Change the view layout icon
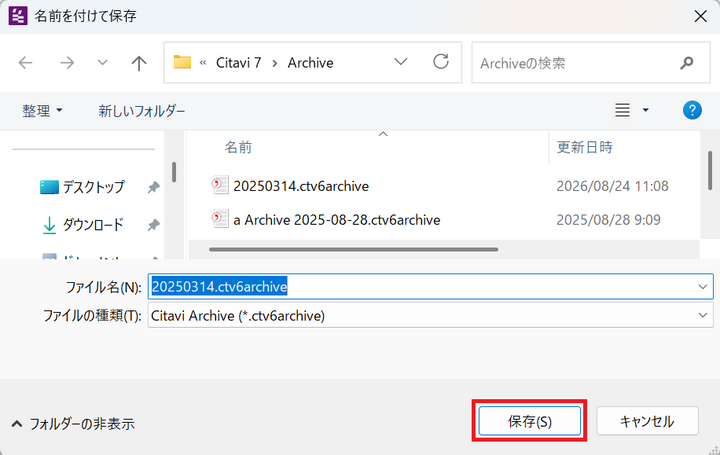 coord(622,110)
